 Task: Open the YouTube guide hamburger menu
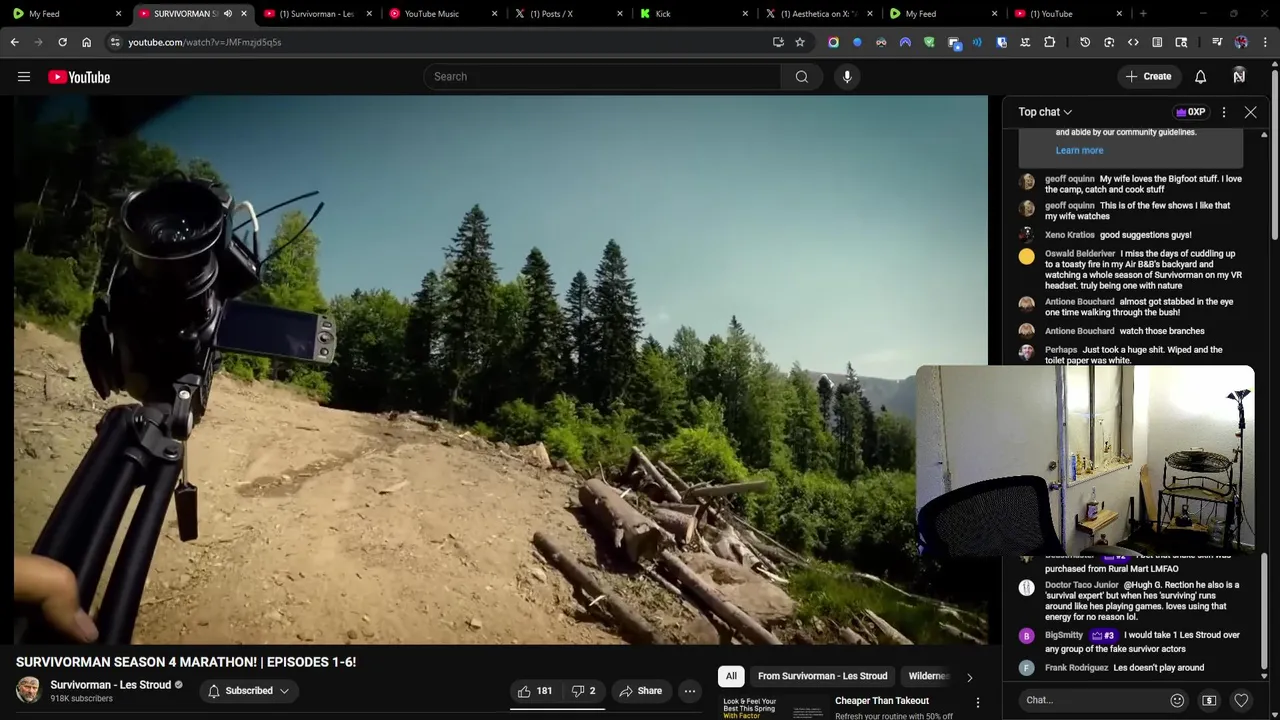point(24,77)
